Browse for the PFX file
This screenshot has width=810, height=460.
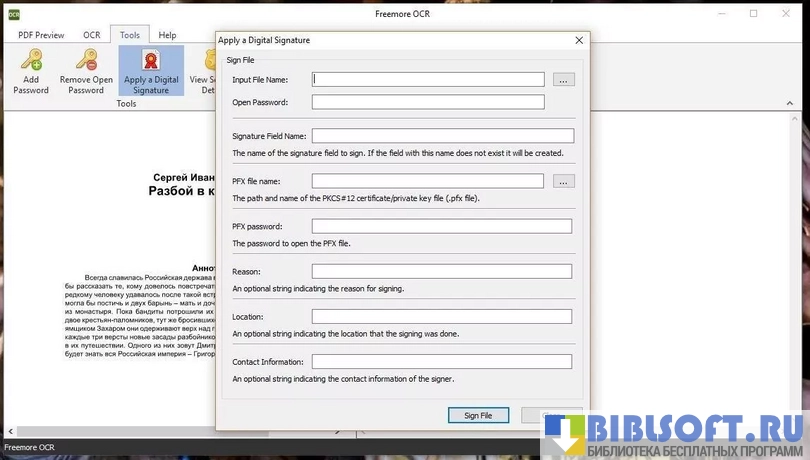click(564, 182)
